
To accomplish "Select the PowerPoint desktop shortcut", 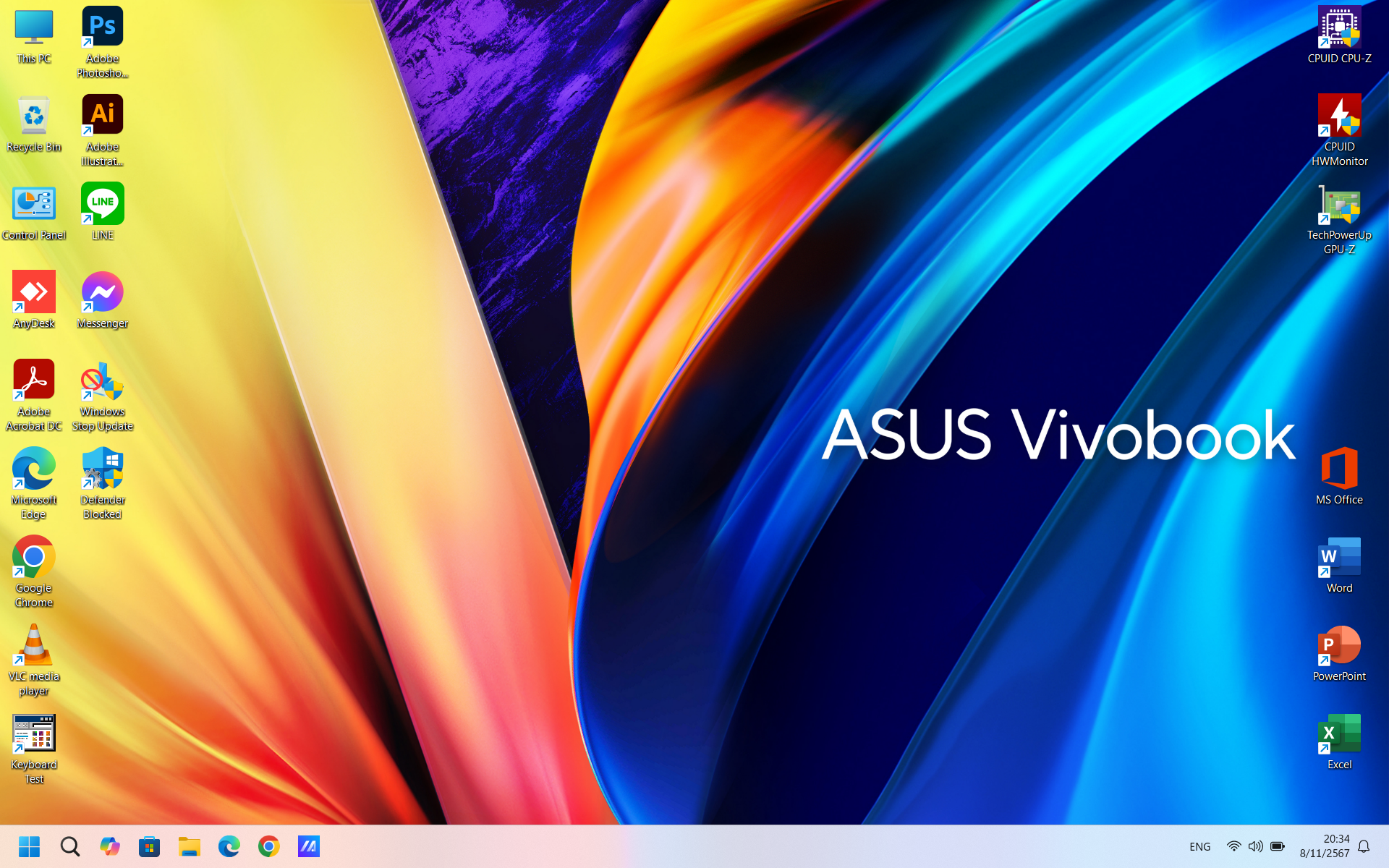I will tap(1339, 654).
